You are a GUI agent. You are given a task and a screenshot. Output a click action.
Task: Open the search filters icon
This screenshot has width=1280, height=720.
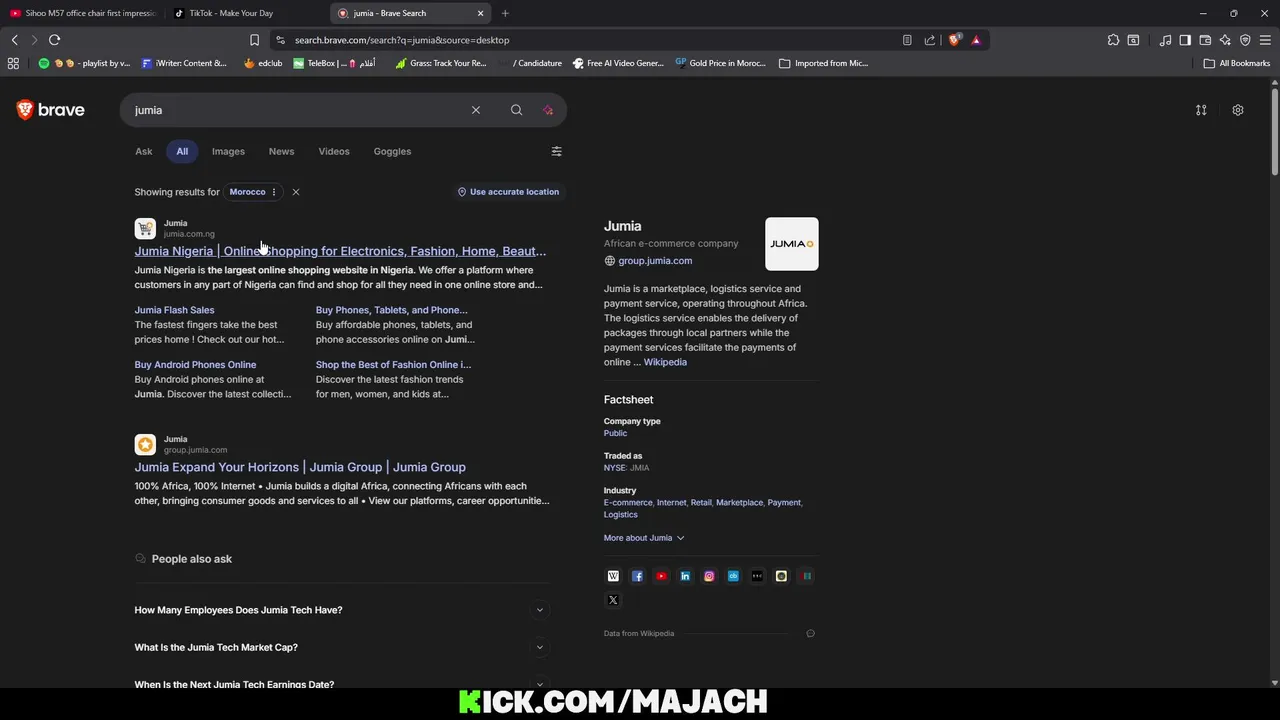pyautogui.click(x=557, y=151)
